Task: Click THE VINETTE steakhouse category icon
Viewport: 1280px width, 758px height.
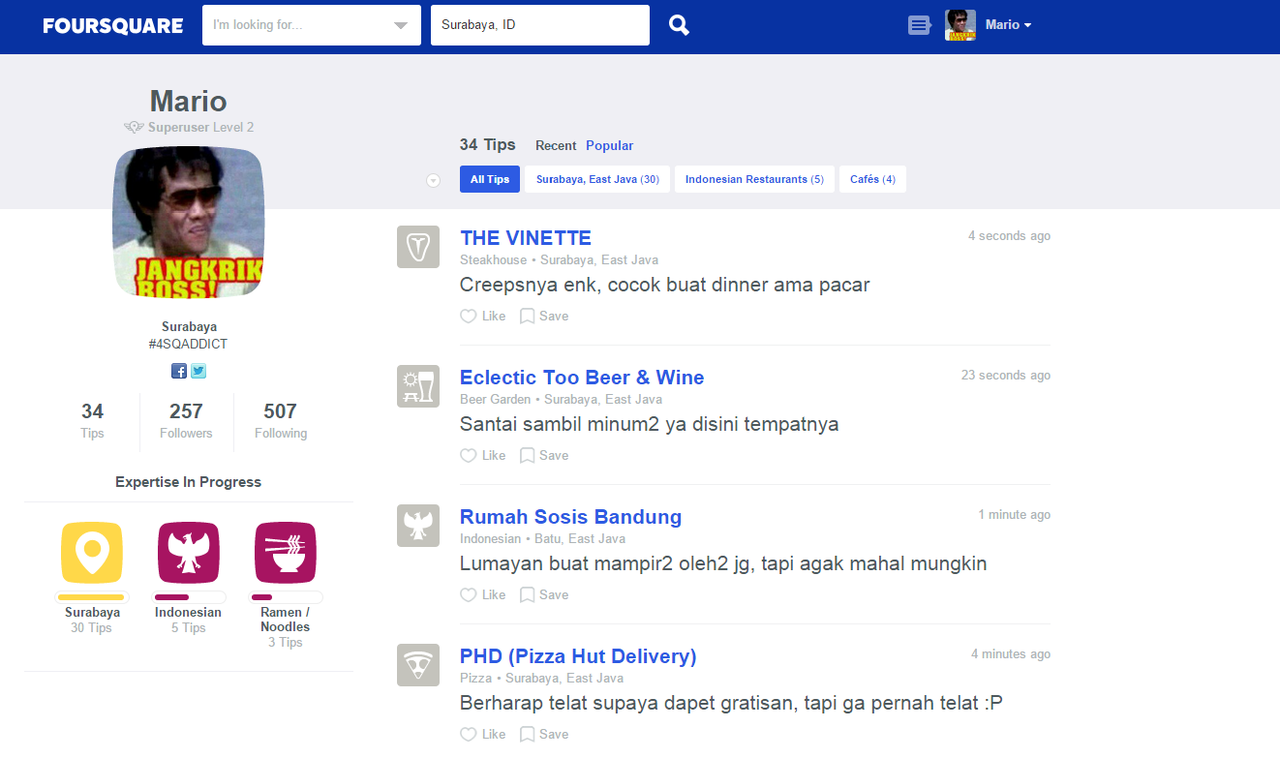Action: (x=418, y=247)
